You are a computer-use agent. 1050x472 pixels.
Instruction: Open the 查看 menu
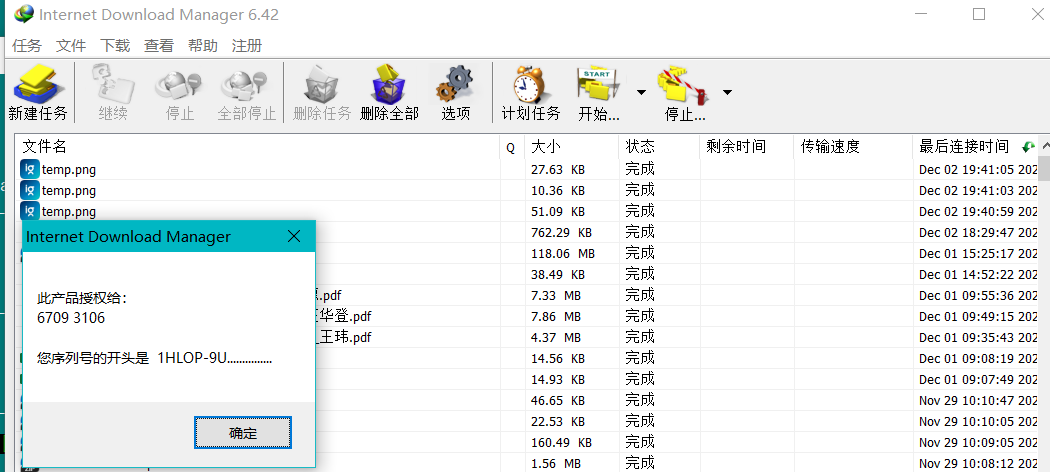point(159,46)
